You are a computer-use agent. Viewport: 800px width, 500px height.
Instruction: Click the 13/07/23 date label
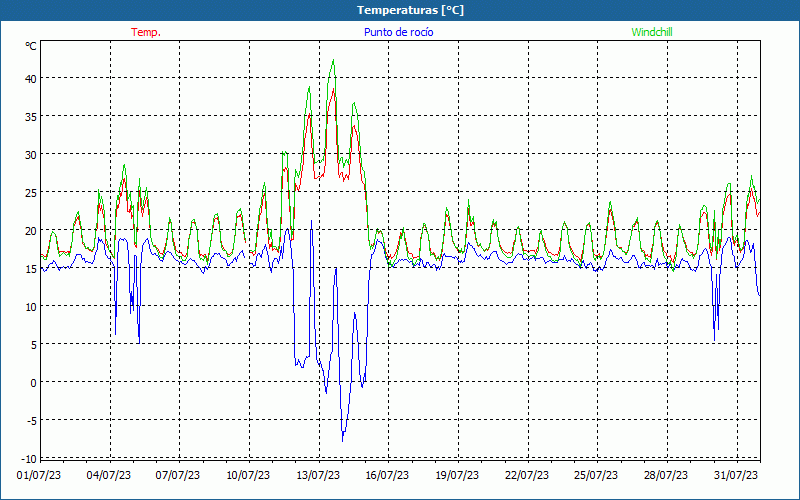pyautogui.click(x=318, y=475)
